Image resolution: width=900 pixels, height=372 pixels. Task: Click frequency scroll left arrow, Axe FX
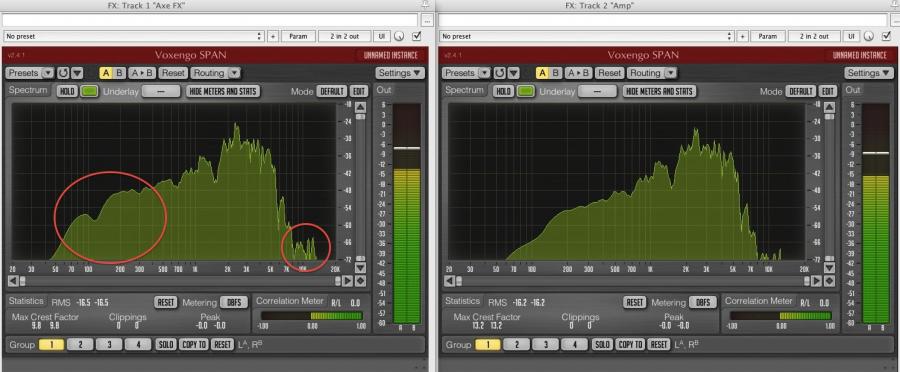[13, 281]
